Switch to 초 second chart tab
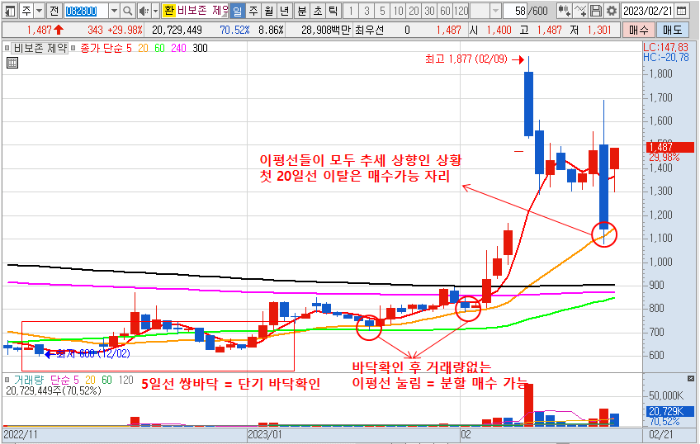 tap(317, 11)
